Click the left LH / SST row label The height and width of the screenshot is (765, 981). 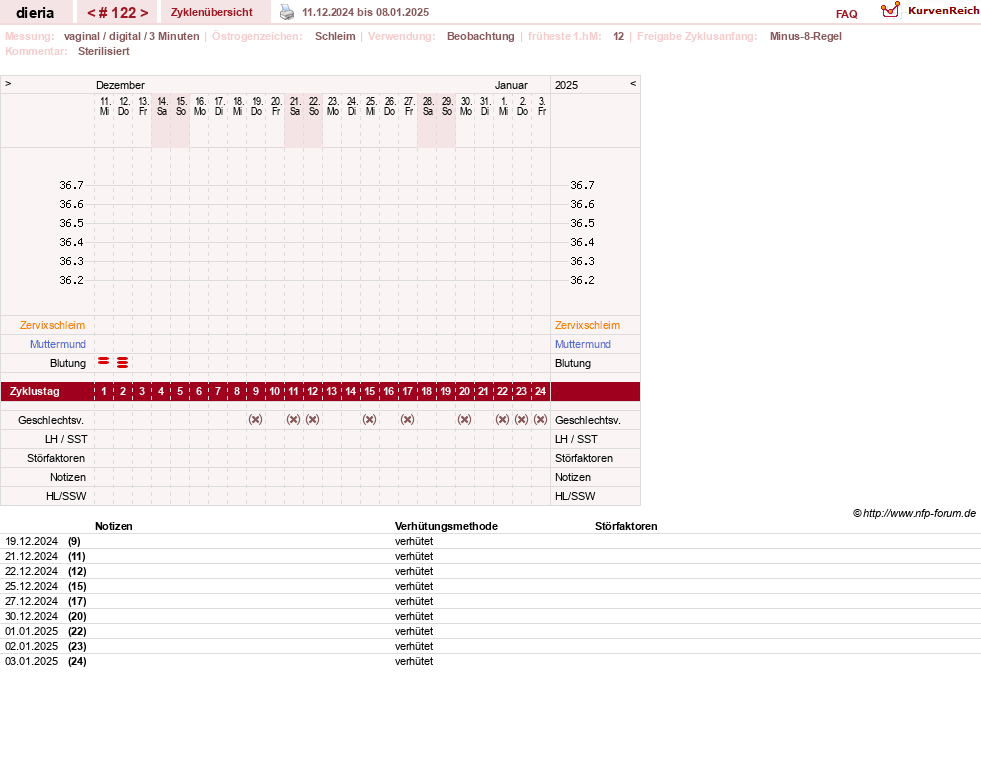66,439
